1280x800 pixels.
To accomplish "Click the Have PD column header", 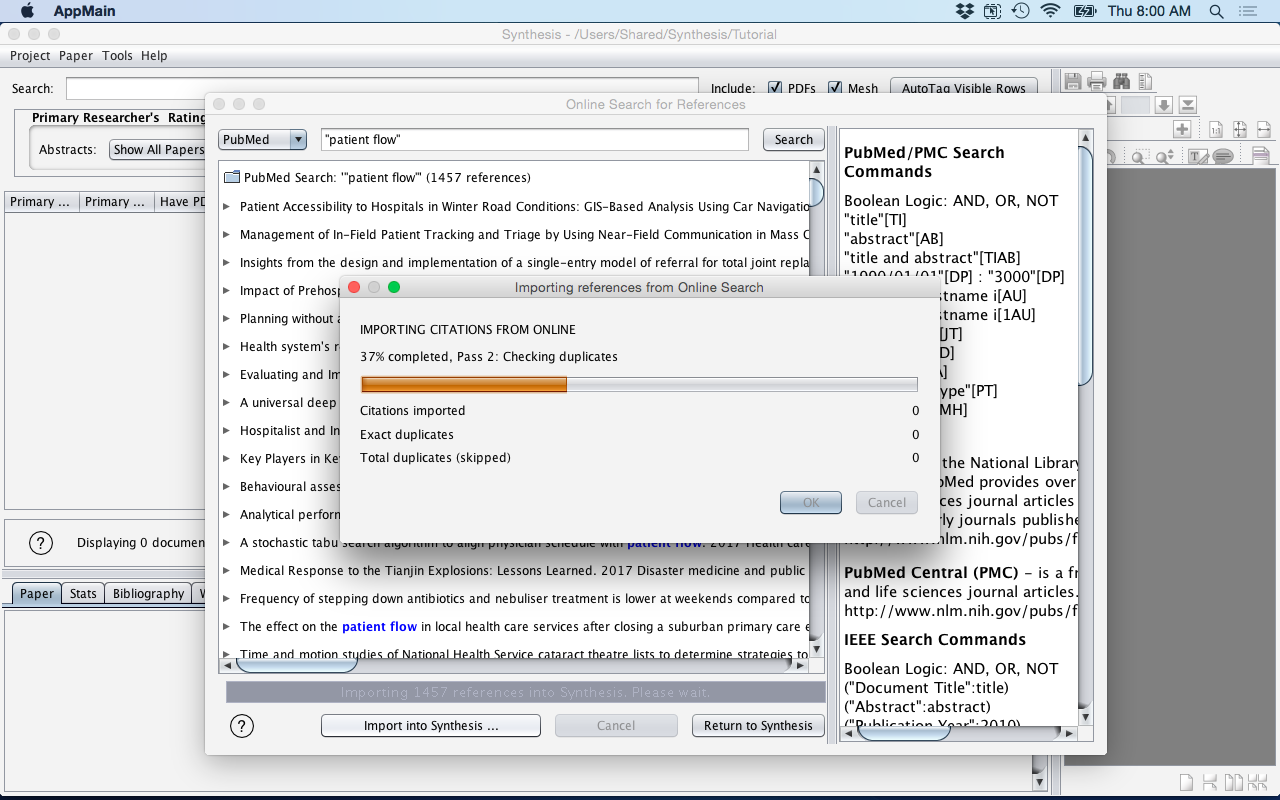I will [181, 202].
